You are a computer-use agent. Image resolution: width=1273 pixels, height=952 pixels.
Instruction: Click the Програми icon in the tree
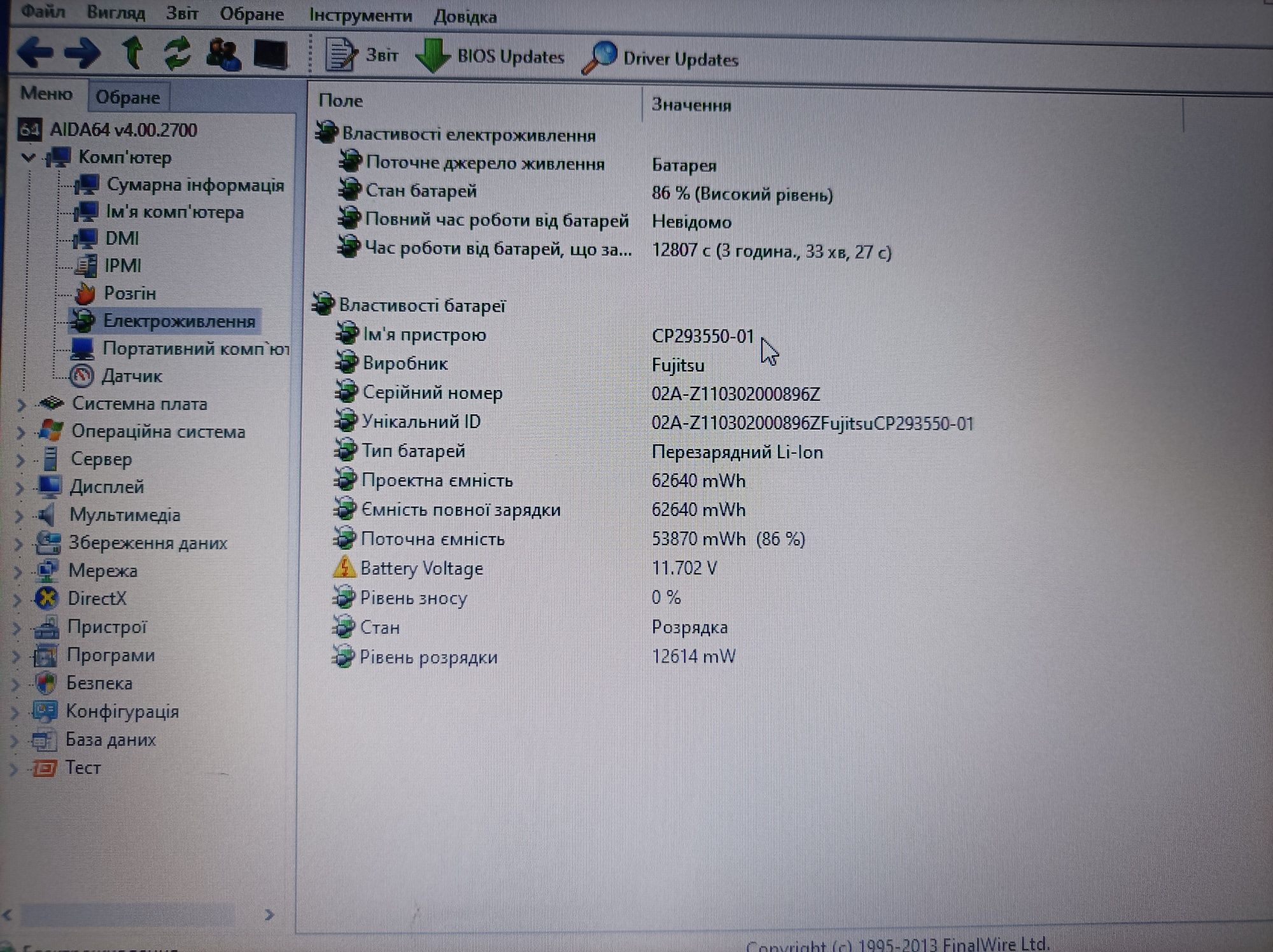45,655
